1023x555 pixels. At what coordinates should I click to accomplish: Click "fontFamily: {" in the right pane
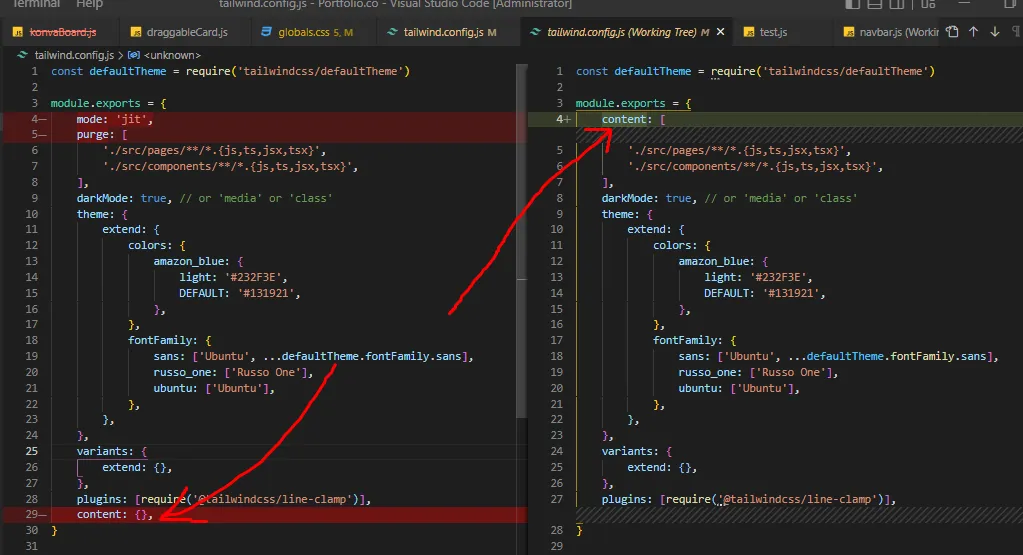695,340
